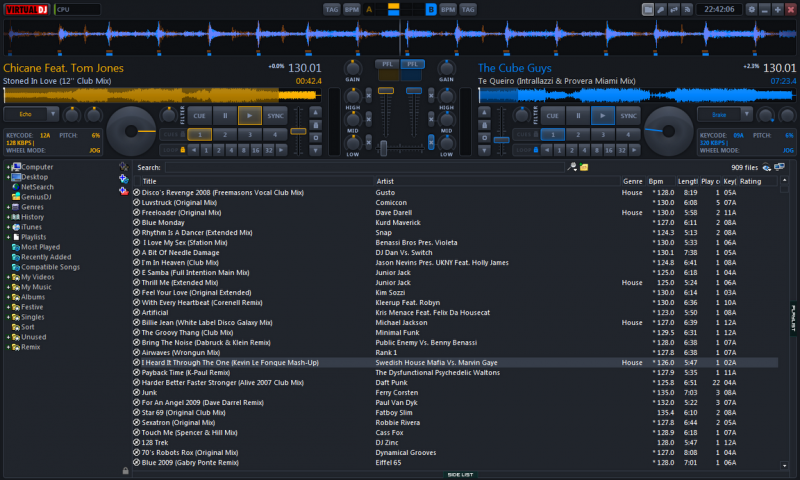Viewport: 800px width, 480px height.
Task: Kill deck A HIGH EQ band
Action: click(368, 95)
